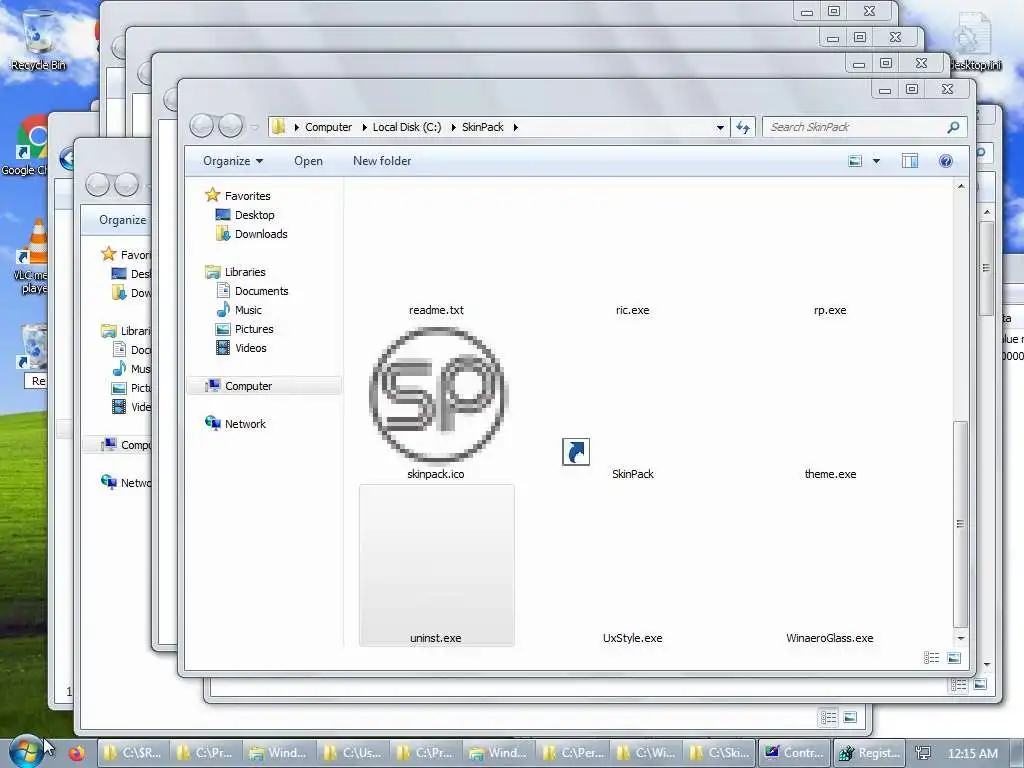
Task: Select Documents library in navigation pane
Action: [x=262, y=291]
